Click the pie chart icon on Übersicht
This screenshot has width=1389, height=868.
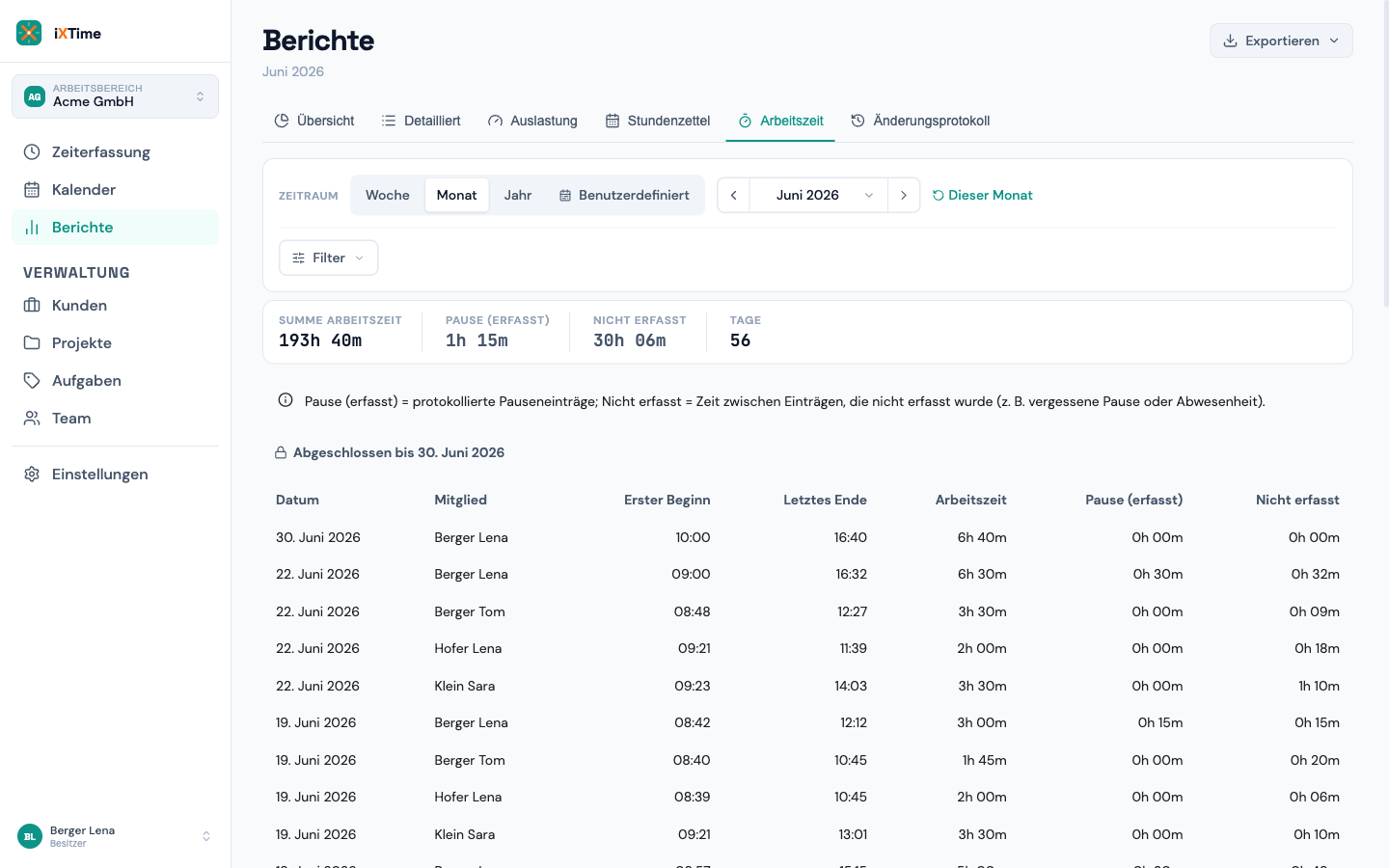click(x=282, y=121)
